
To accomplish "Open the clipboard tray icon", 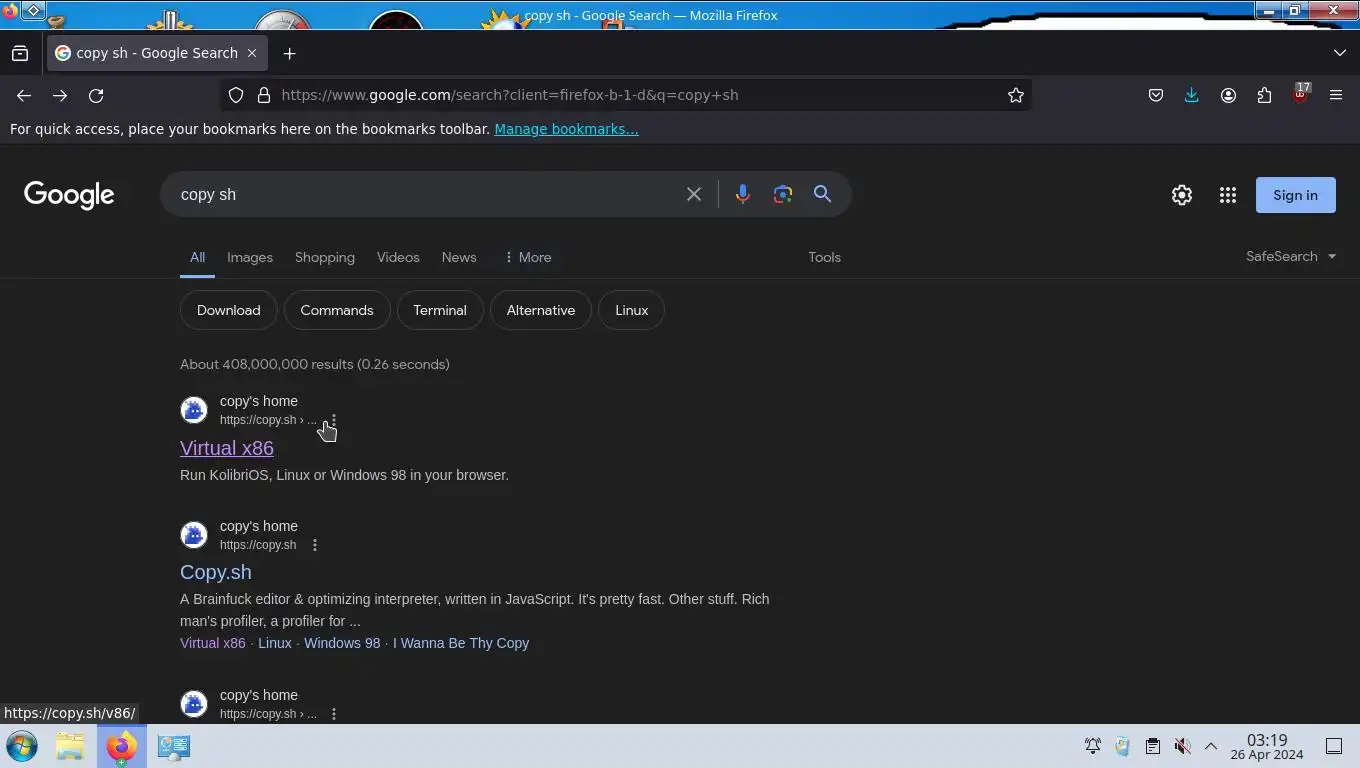I will tap(1152, 746).
